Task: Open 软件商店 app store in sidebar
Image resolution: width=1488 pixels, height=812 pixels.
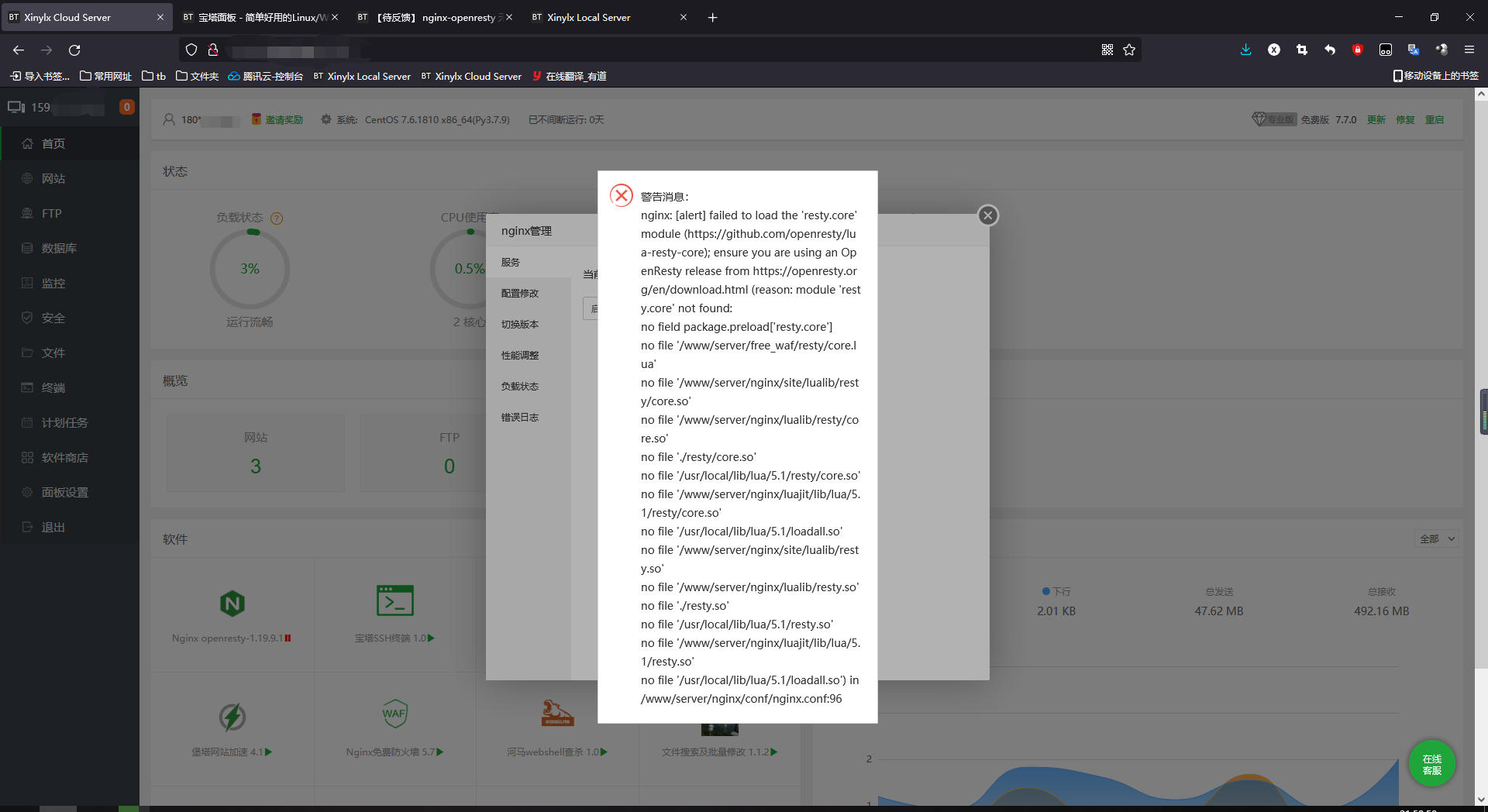Action: coord(70,457)
